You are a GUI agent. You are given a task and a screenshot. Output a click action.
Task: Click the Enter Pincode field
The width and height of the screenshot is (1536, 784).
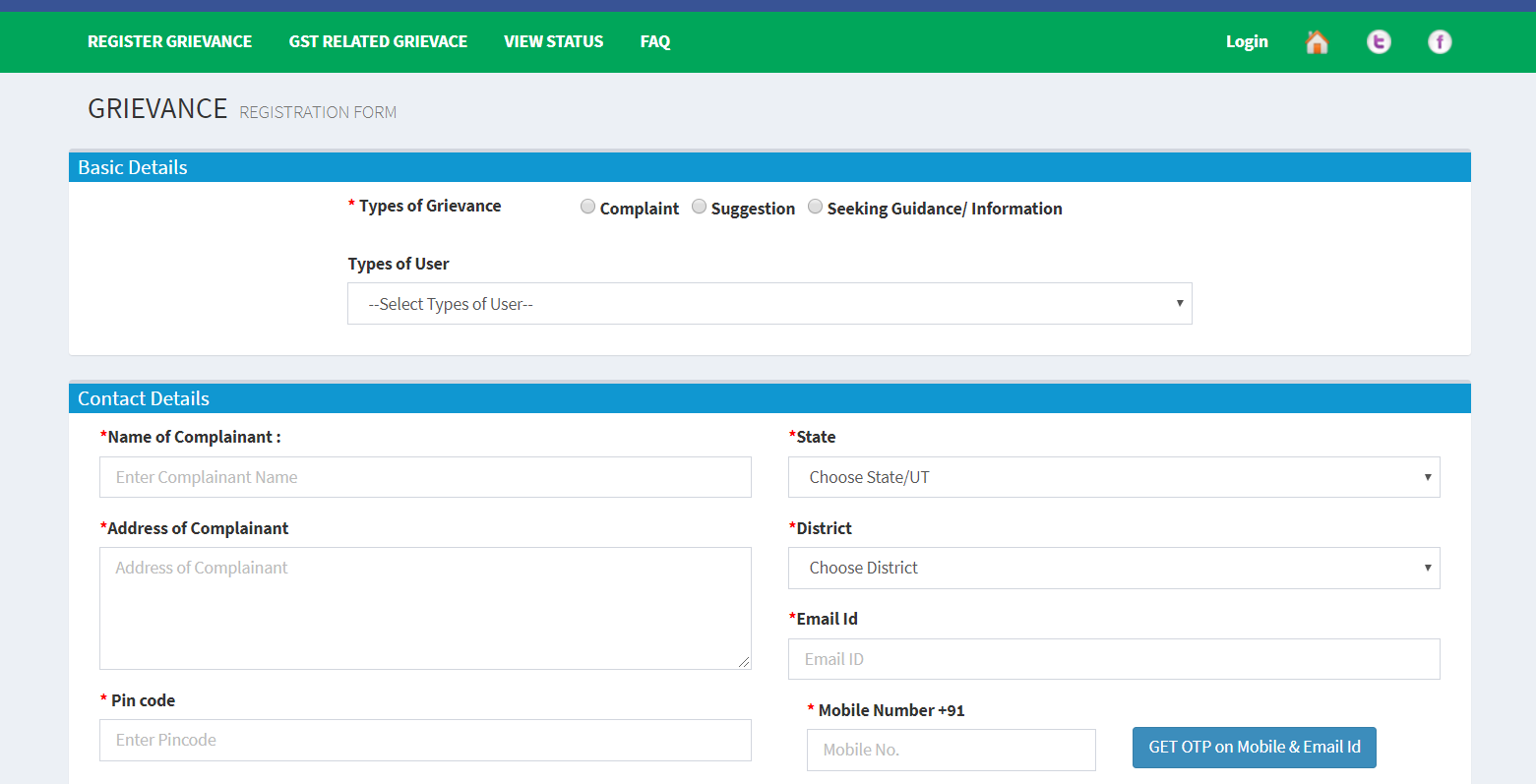[x=424, y=740]
